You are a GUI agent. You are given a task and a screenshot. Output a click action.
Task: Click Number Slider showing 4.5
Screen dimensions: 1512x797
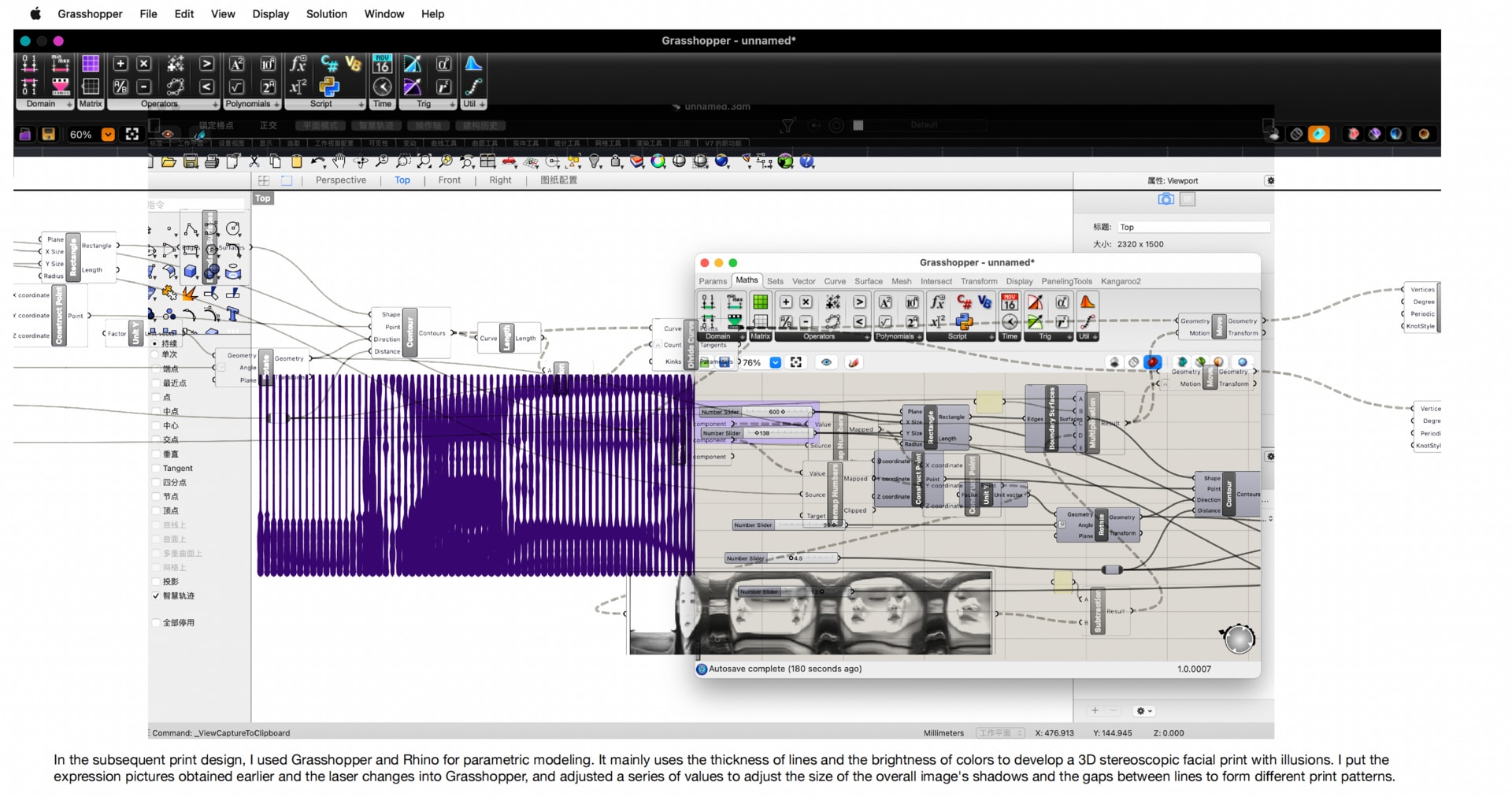coord(782,558)
